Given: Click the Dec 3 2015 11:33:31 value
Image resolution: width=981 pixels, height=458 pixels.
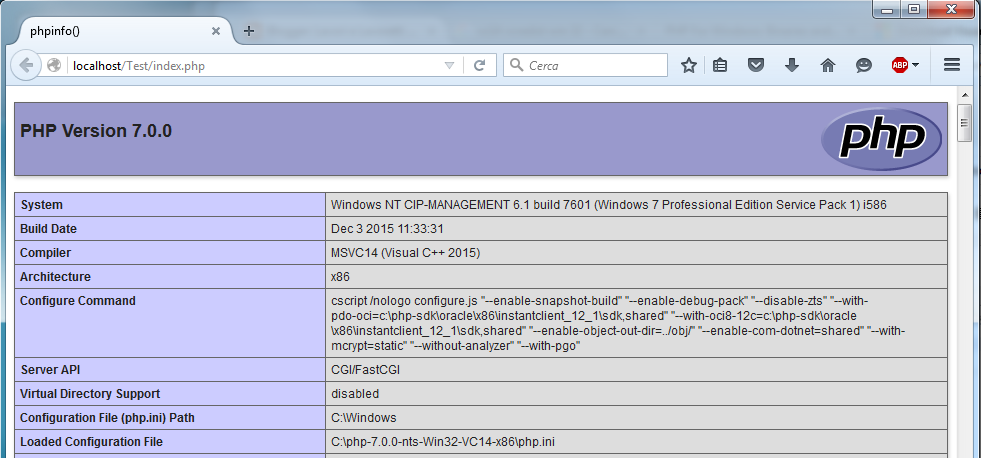Looking at the screenshot, I should click(387, 229).
